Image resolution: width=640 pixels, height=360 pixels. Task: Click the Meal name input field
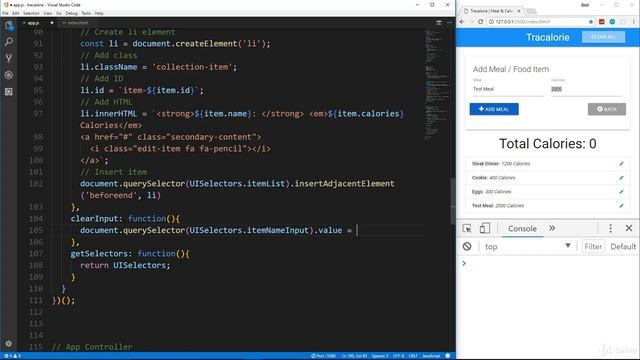[x=508, y=89]
